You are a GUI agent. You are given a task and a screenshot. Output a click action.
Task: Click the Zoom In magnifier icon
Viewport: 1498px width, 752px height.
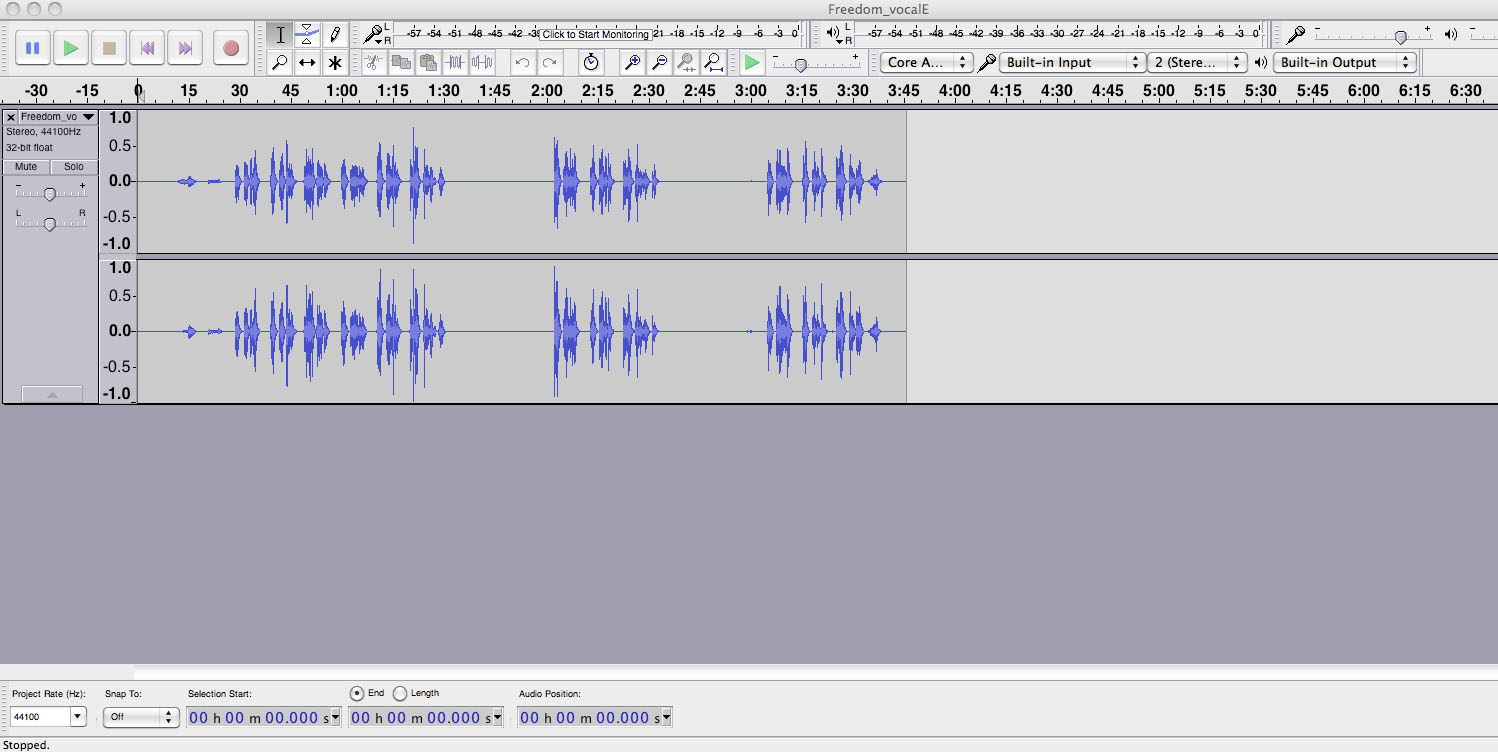632,63
